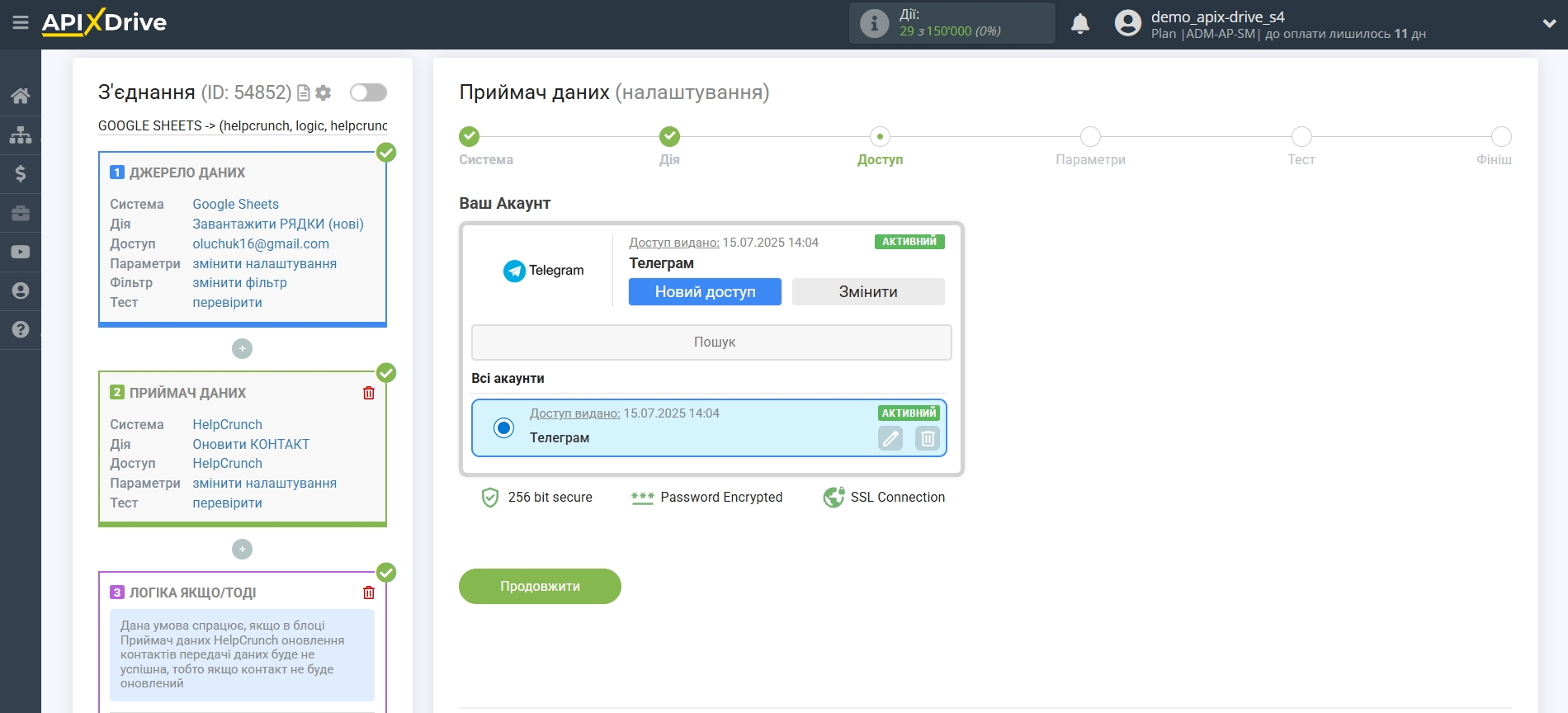The height and width of the screenshot is (713, 1568).
Task: Go to Home in the sidebar
Action: click(x=21, y=96)
